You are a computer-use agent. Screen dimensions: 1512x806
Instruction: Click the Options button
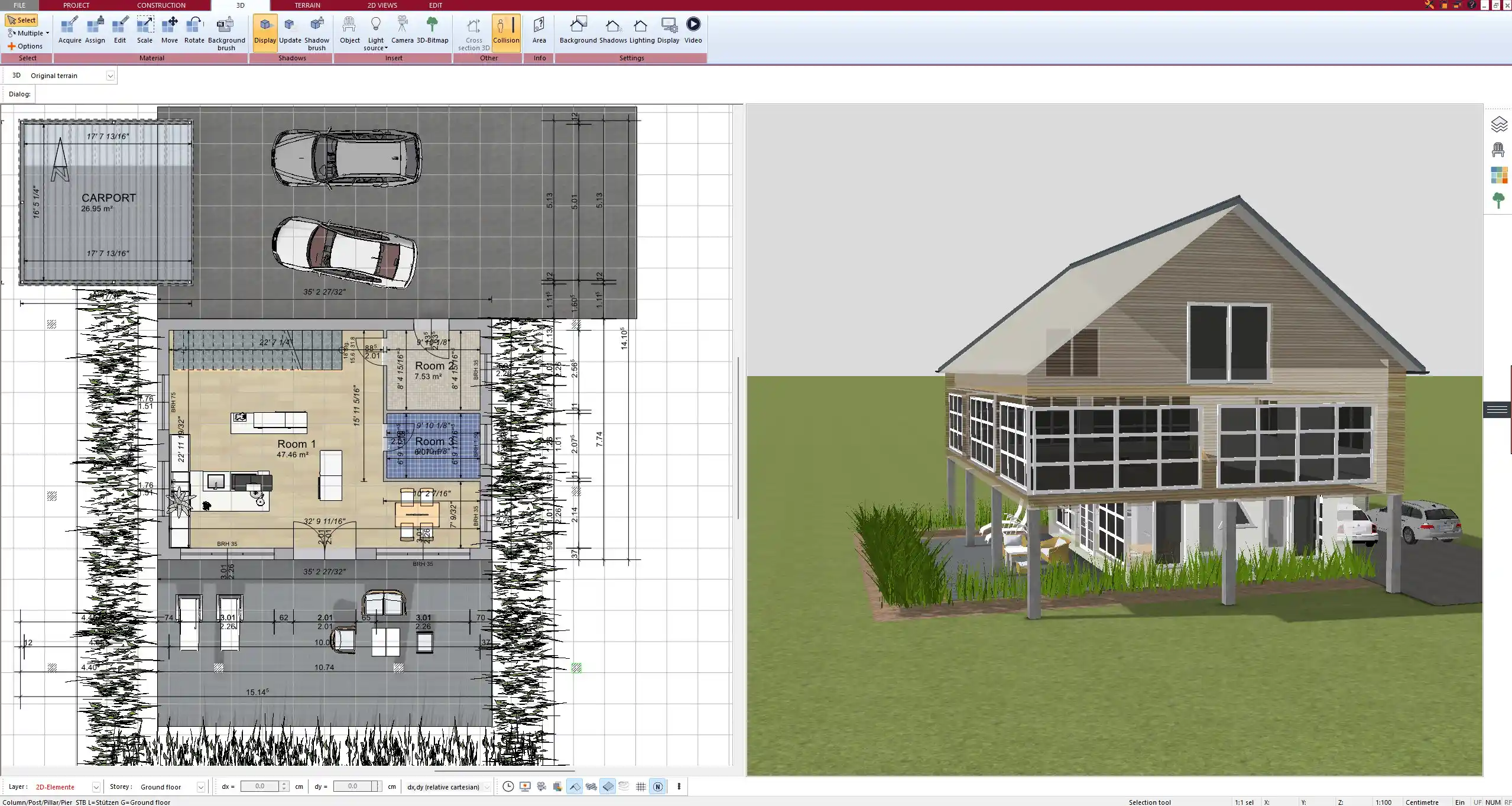click(x=25, y=46)
